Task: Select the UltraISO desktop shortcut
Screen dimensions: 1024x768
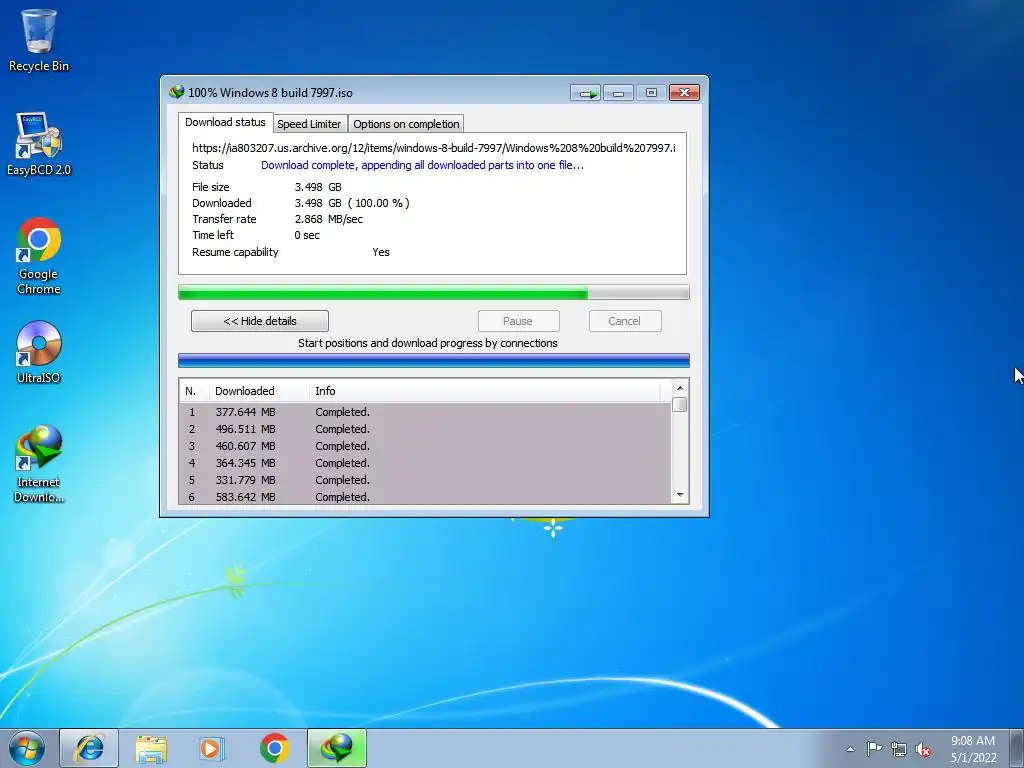Action: click(39, 352)
